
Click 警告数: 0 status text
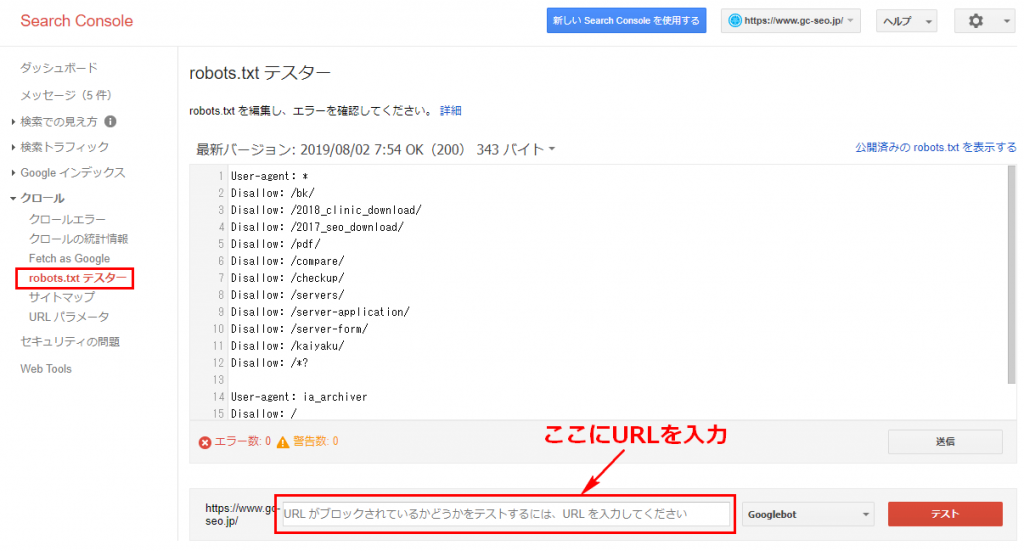315,441
